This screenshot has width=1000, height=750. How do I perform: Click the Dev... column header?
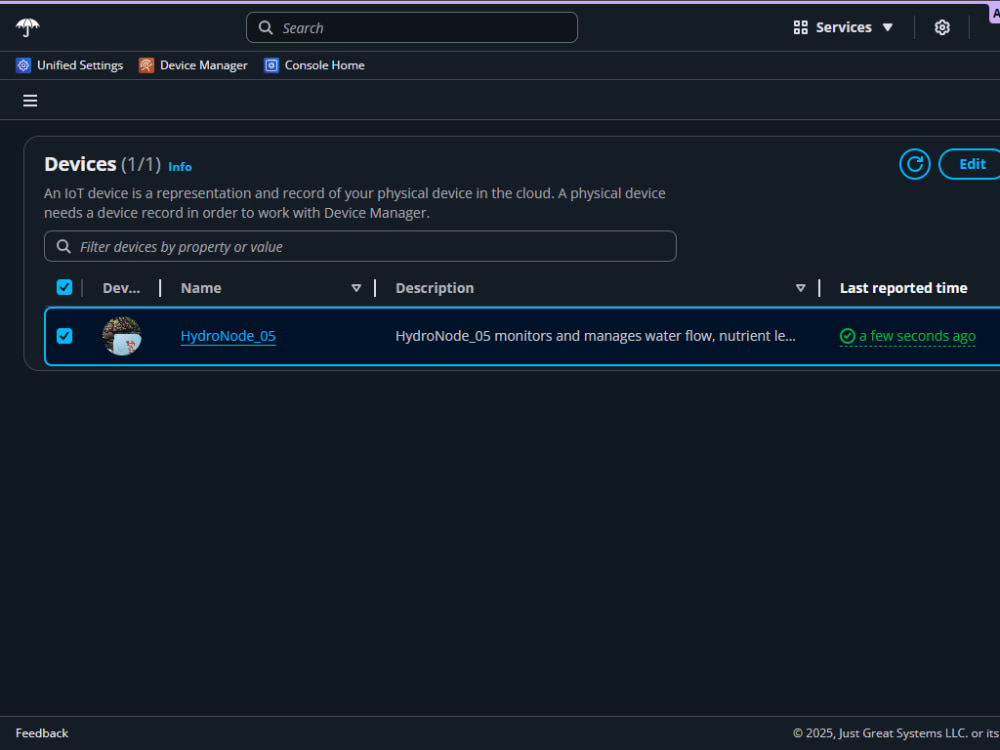(121, 288)
